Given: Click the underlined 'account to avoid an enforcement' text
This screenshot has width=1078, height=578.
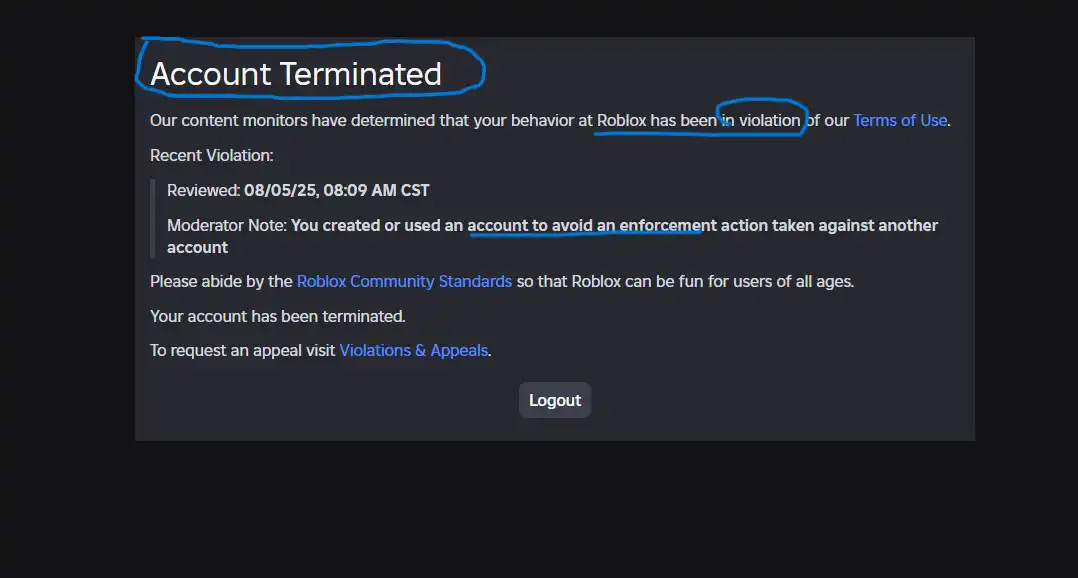Looking at the screenshot, I should [x=592, y=225].
